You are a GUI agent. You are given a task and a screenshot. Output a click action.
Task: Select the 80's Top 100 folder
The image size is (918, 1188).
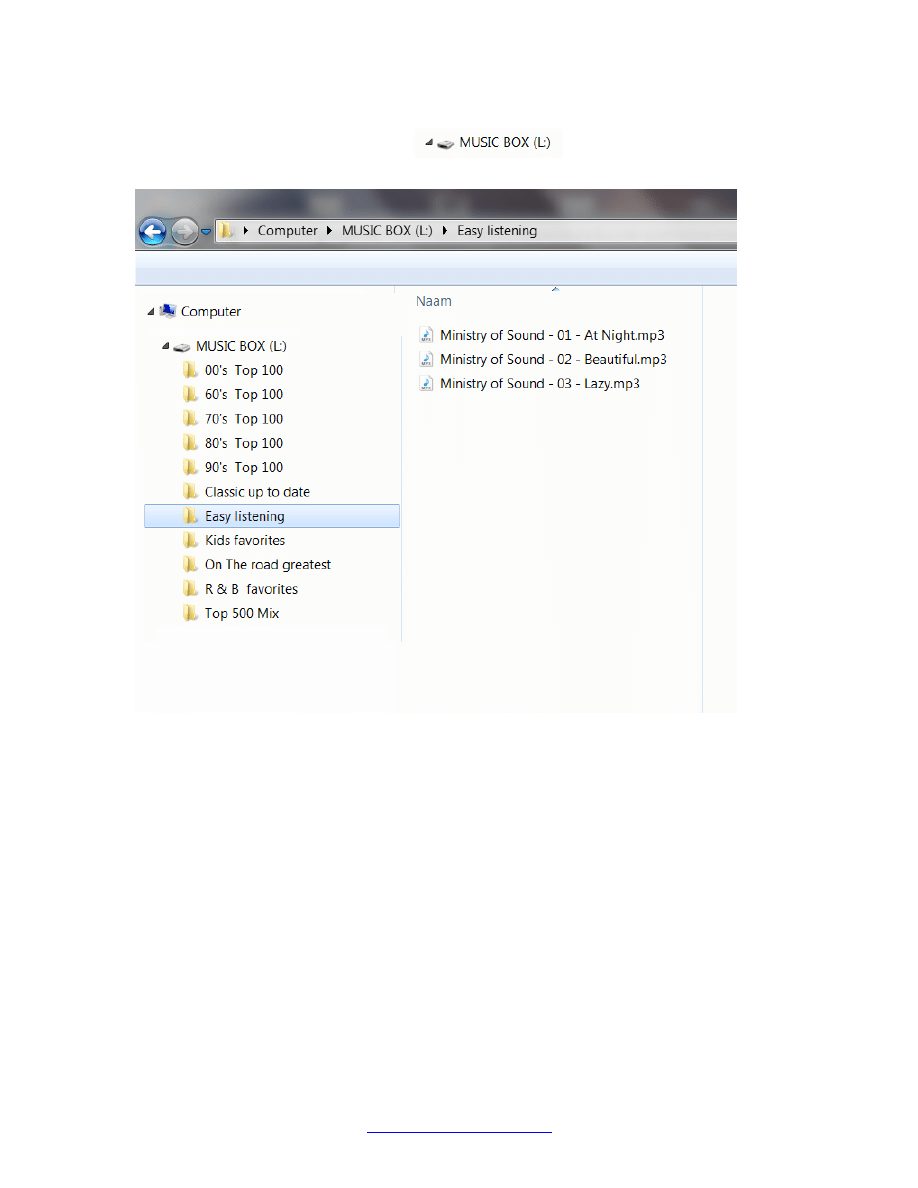(243, 443)
